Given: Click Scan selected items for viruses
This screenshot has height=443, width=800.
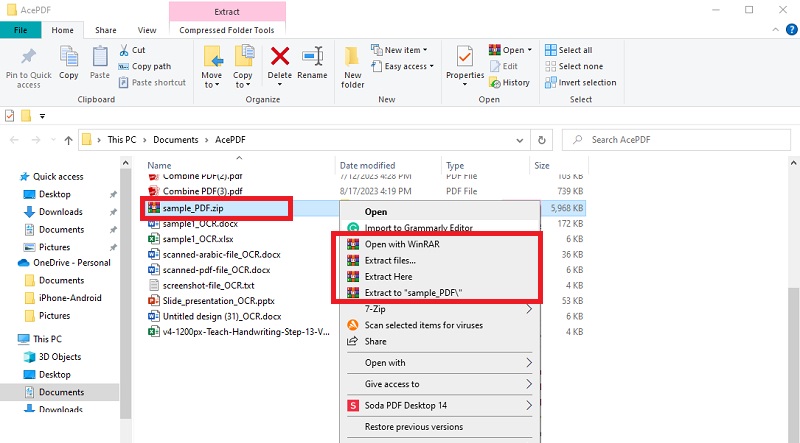Looking at the screenshot, I should pos(440,325).
